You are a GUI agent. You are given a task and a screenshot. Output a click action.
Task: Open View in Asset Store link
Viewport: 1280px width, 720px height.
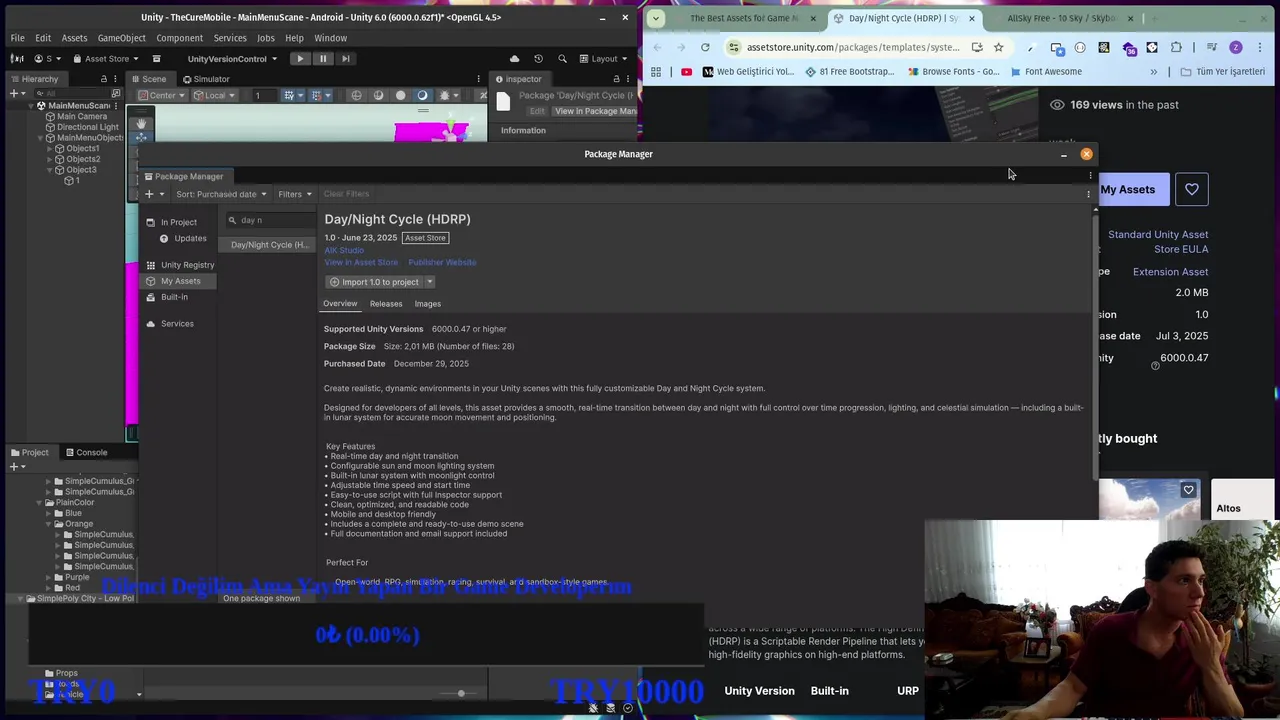(361, 262)
